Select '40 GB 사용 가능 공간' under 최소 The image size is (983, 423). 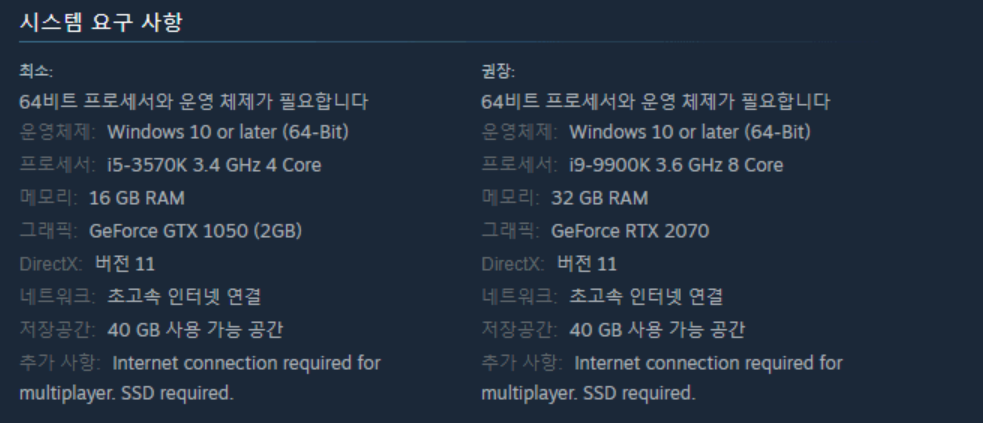pyautogui.click(x=195, y=330)
